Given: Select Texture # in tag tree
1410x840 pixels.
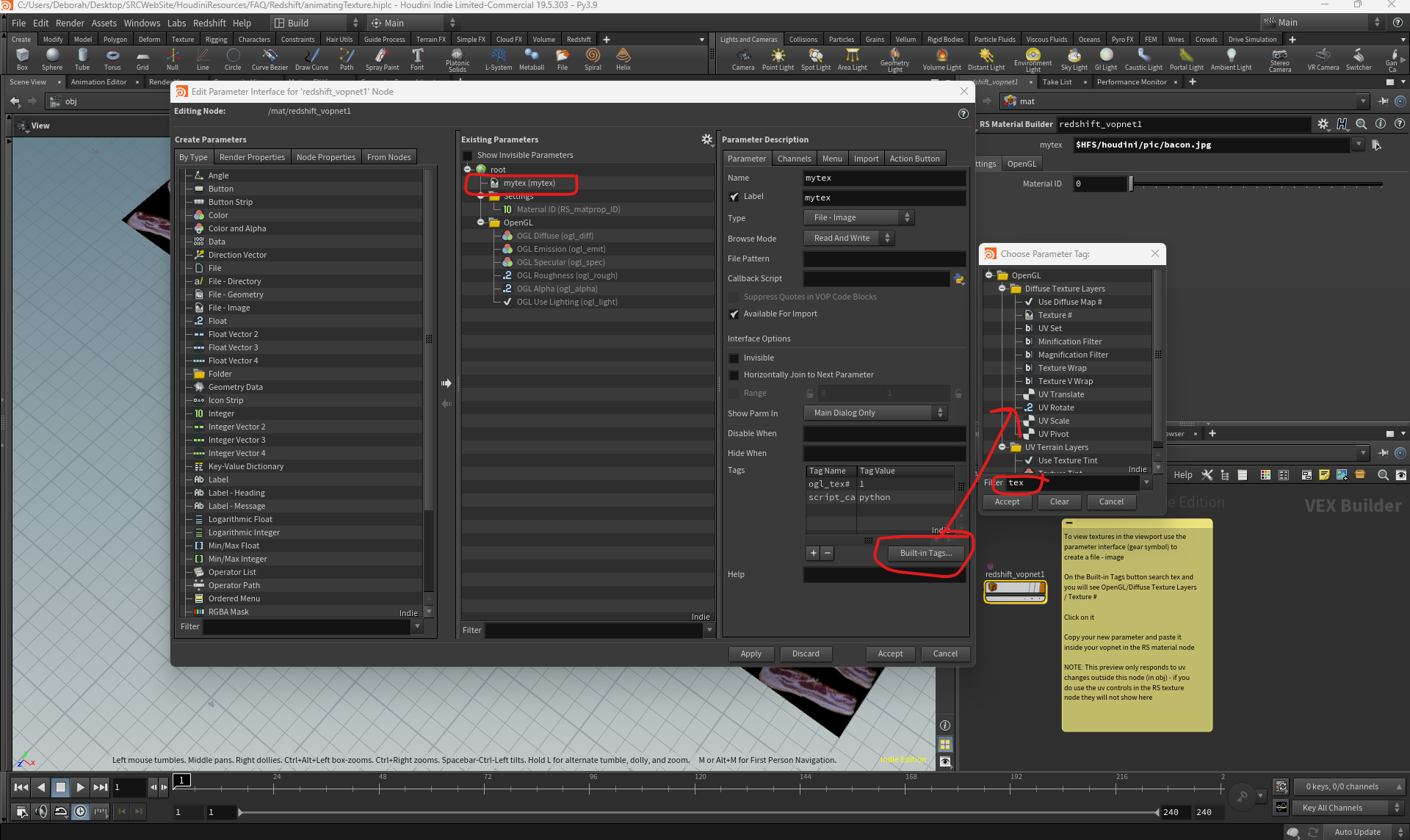Looking at the screenshot, I should coord(1055,315).
